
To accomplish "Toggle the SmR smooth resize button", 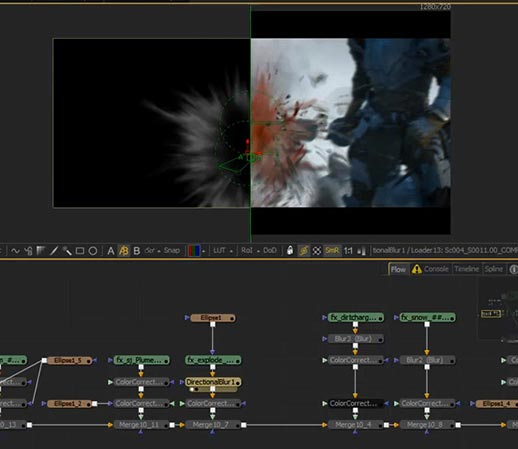I will [x=332, y=250].
